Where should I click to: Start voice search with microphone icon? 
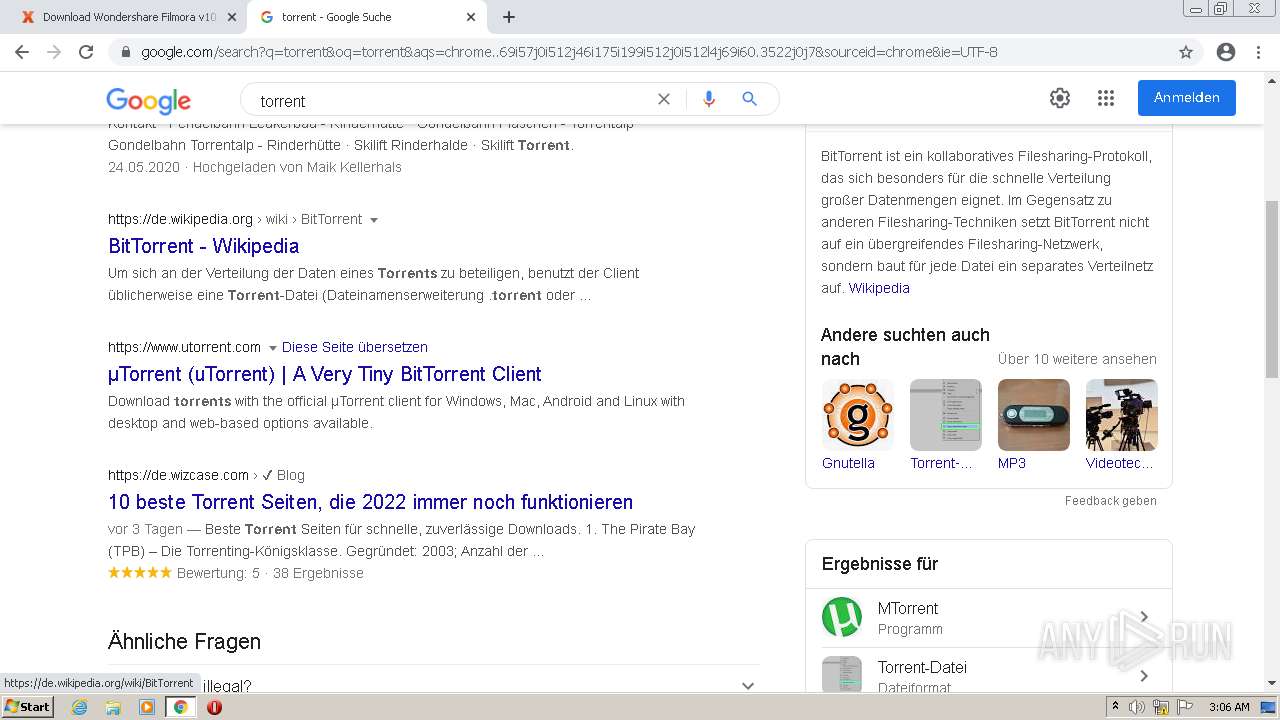pos(709,99)
